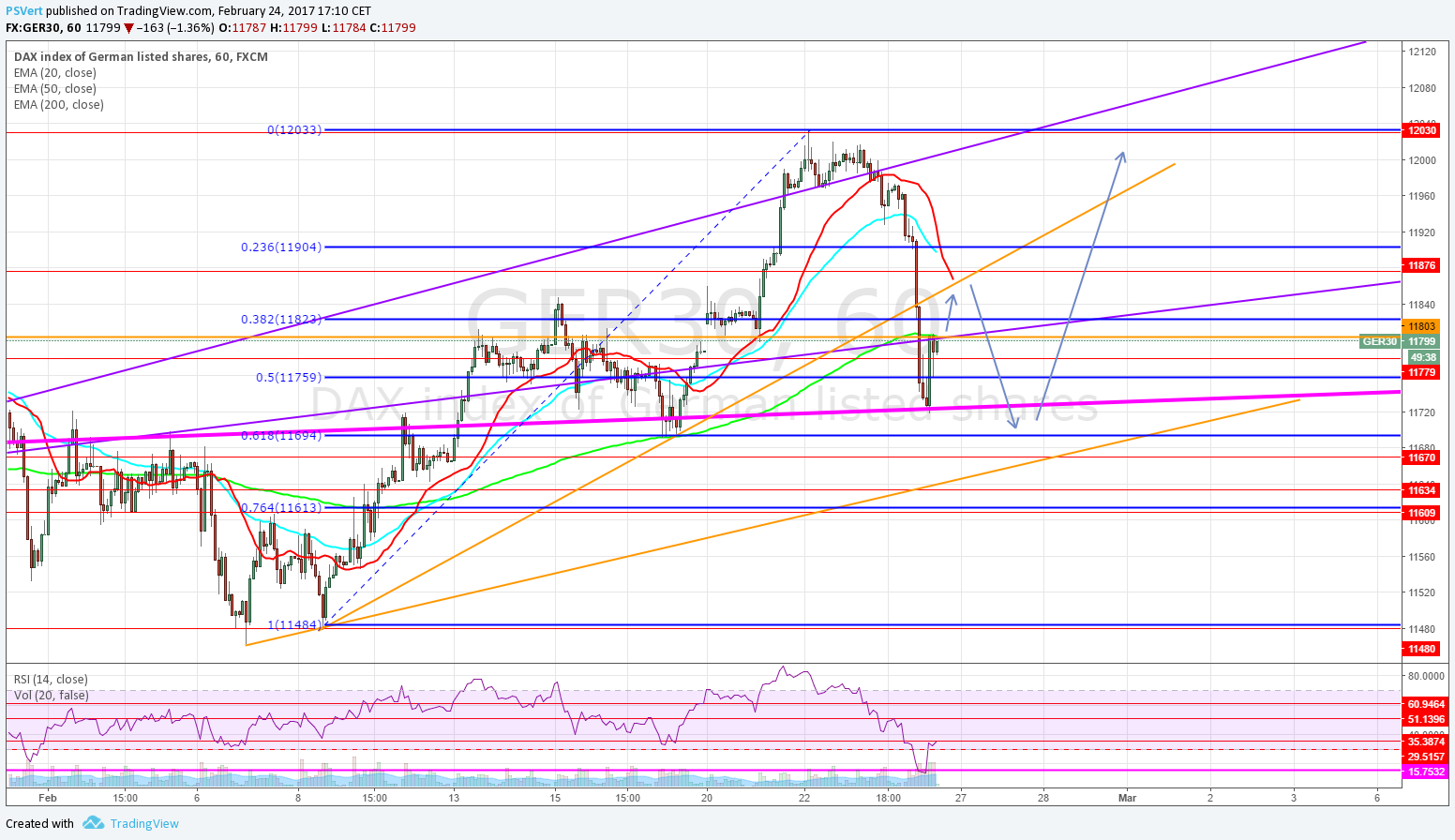
Task: Open the PSVert author link
Action: [24, 11]
